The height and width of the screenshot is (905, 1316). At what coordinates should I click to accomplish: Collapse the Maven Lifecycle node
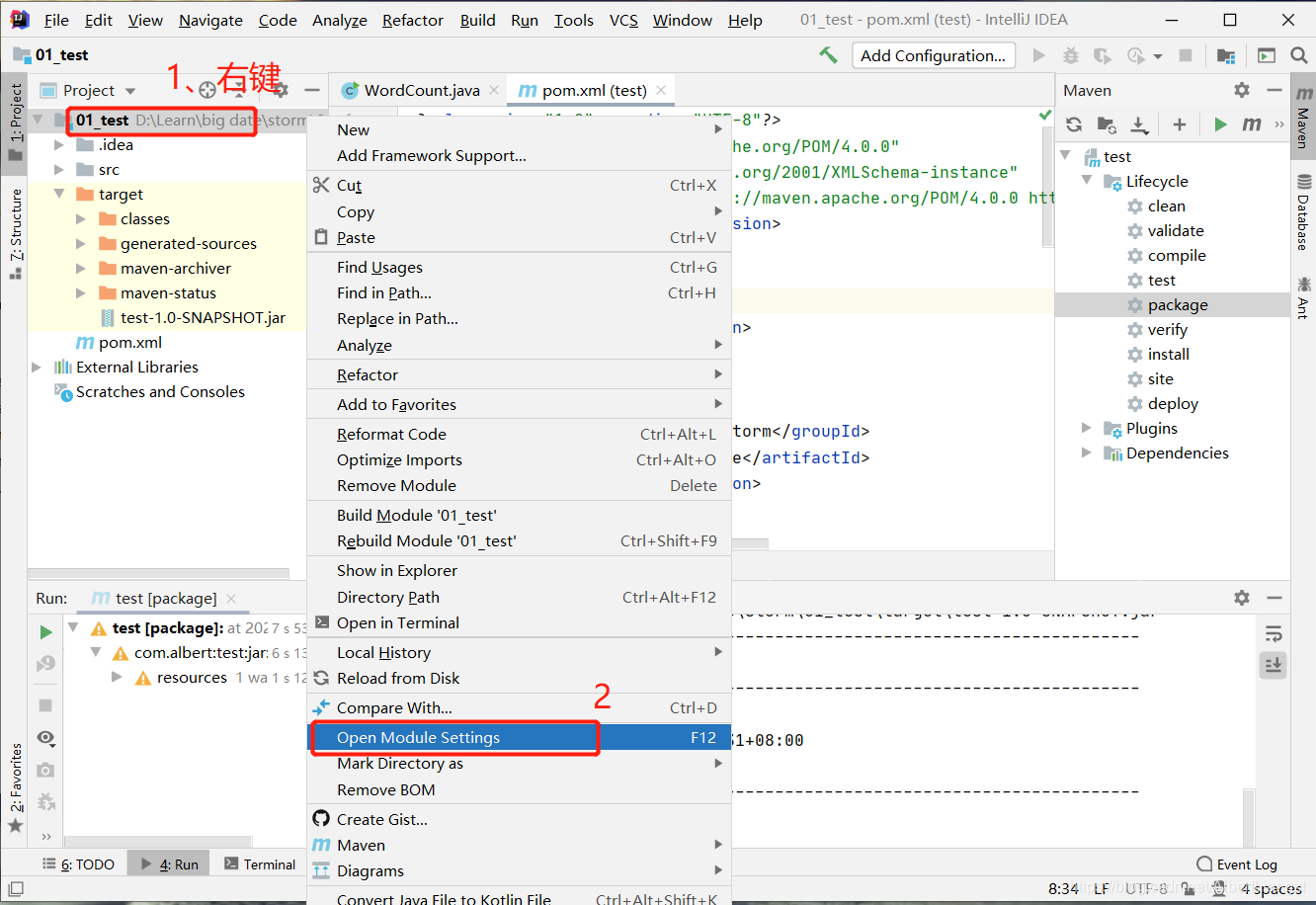coord(1087,181)
